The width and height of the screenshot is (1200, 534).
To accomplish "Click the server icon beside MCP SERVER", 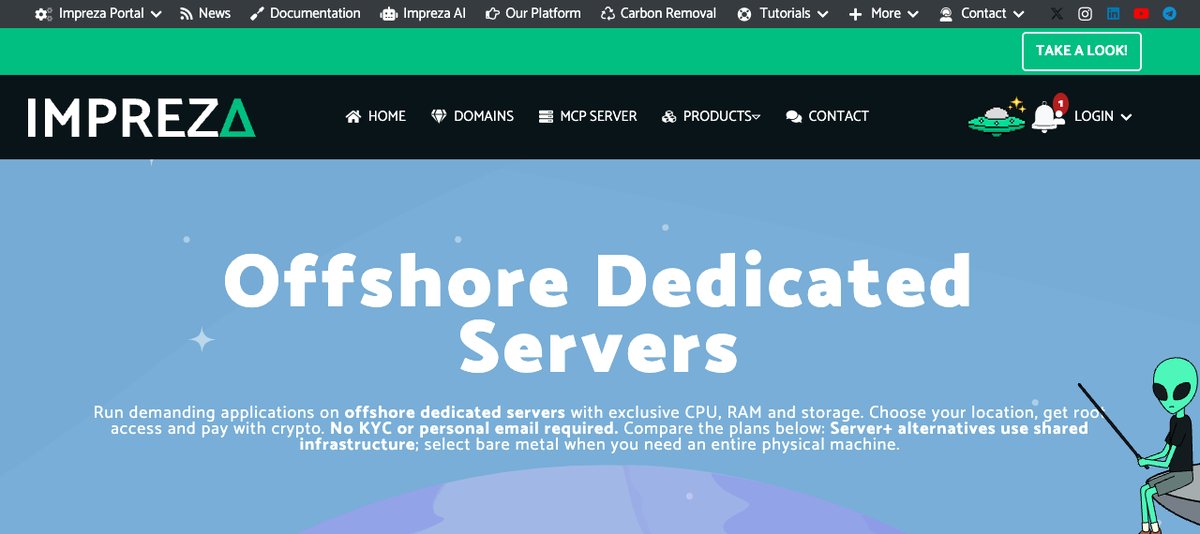I will click(x=546, y=116).
